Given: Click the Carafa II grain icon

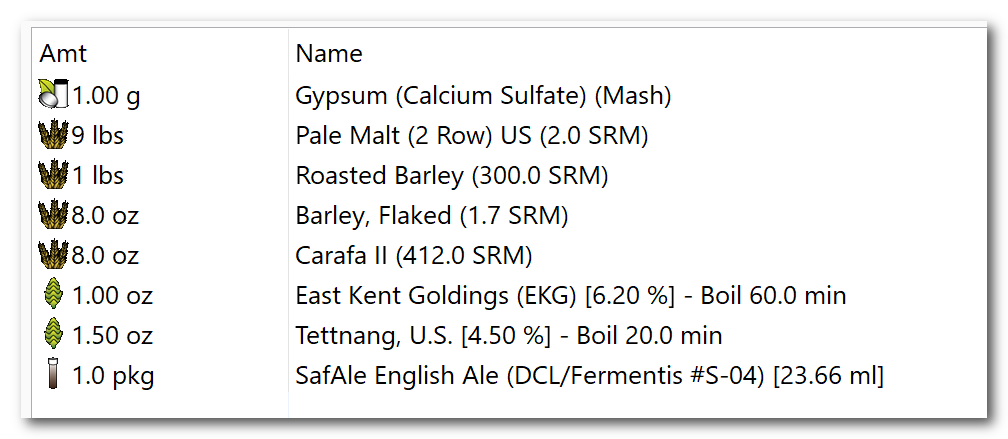Looking at the screenshot, I should tap(53, 255).
